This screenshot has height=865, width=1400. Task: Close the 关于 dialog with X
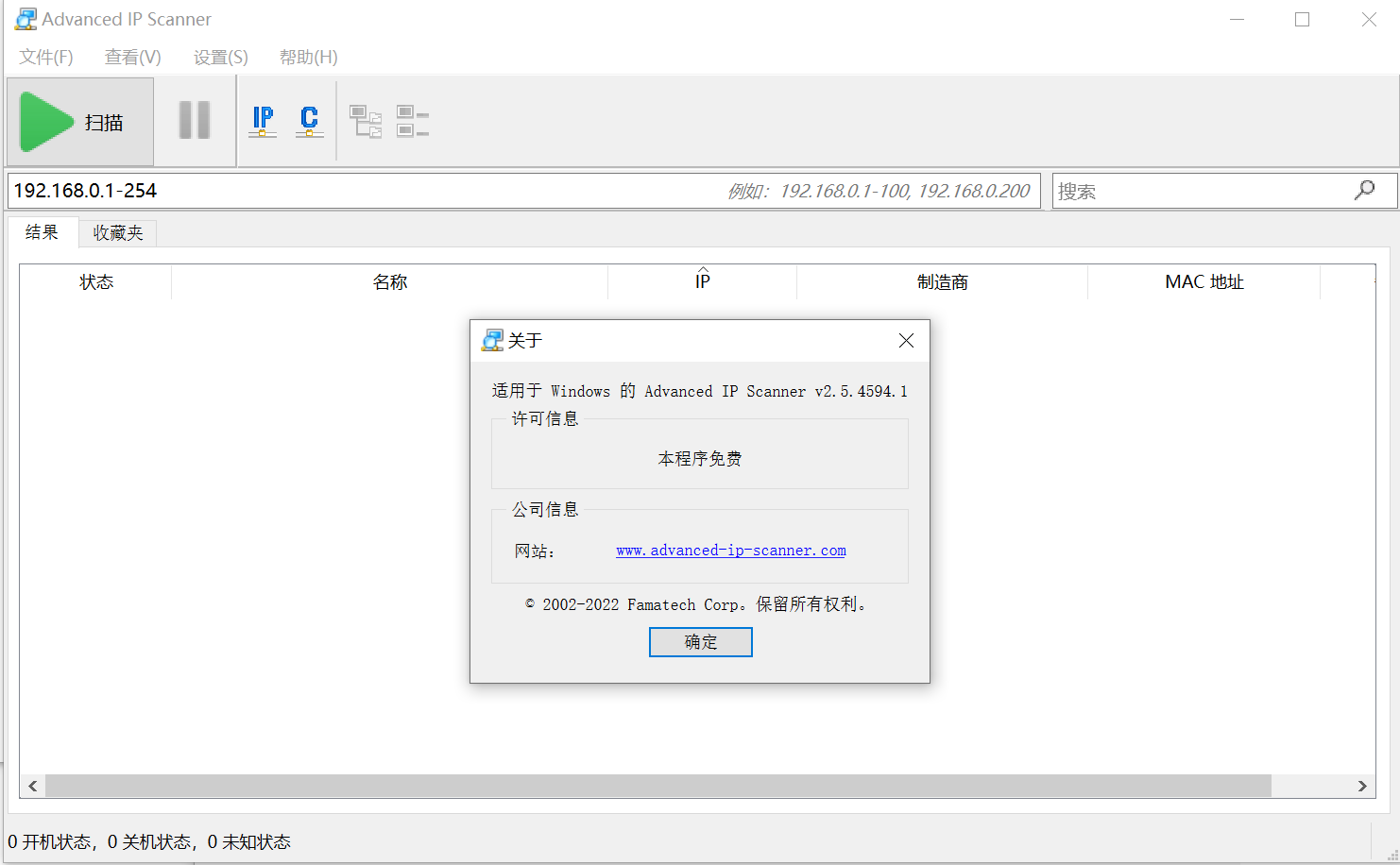(907, 341)
